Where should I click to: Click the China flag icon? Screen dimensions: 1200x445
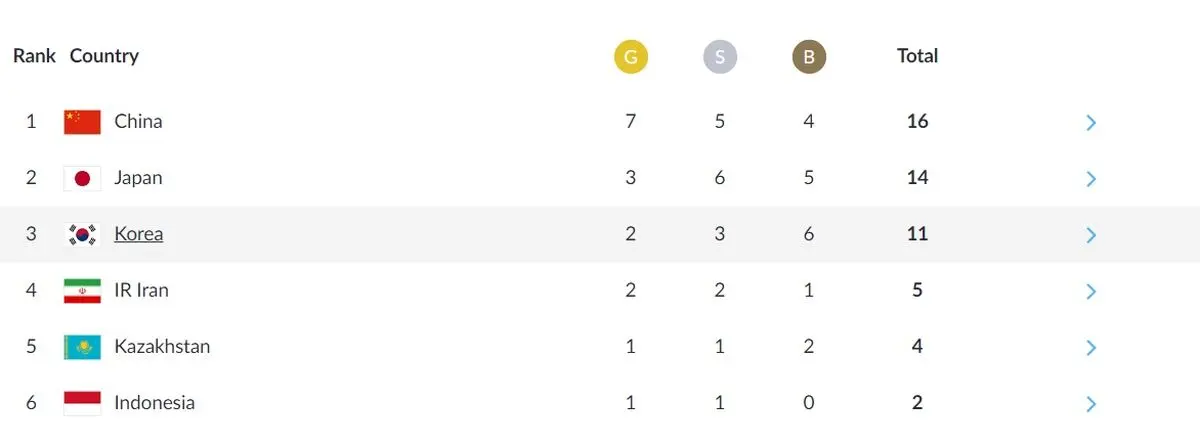(82, 122)
